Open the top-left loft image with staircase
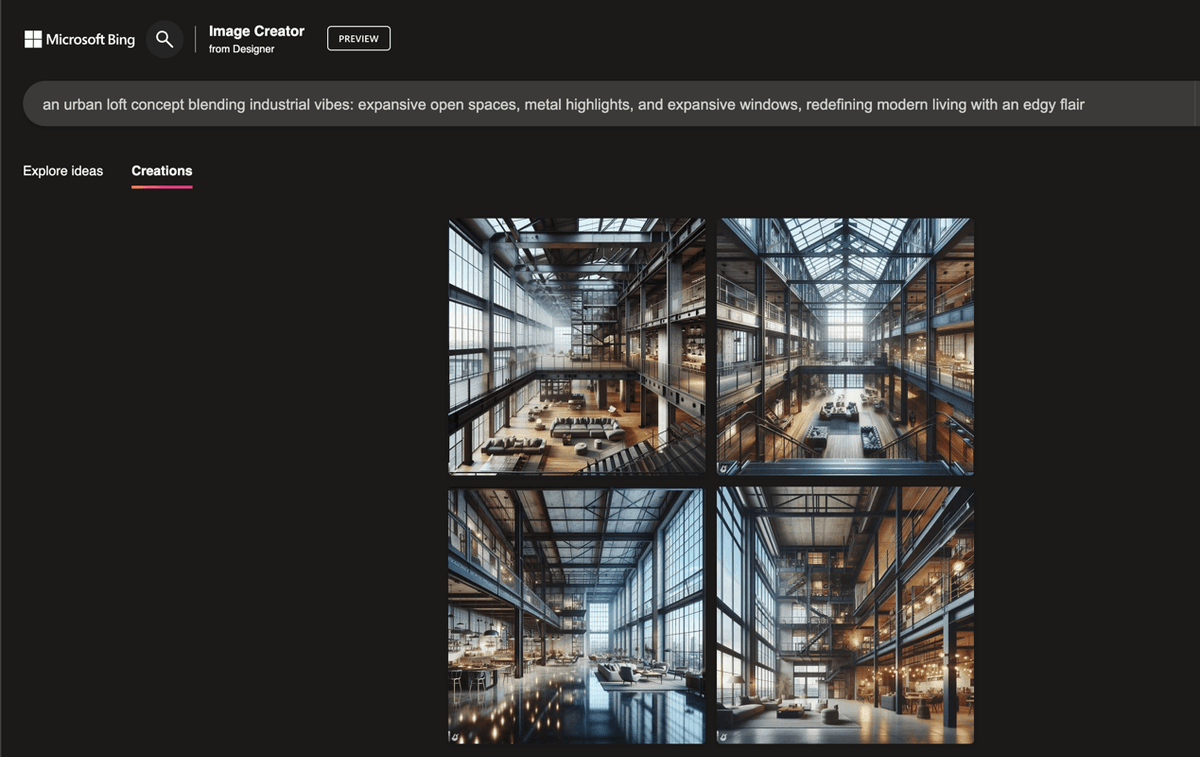 tap(576, 346)
